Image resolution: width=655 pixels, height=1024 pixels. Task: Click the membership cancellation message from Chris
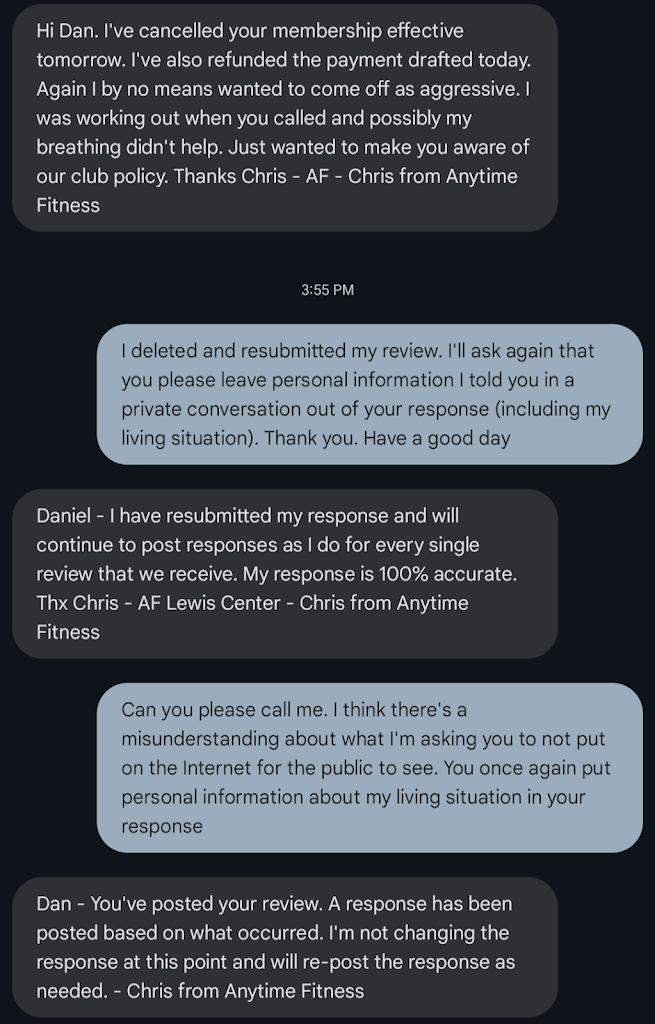[284, 118]
